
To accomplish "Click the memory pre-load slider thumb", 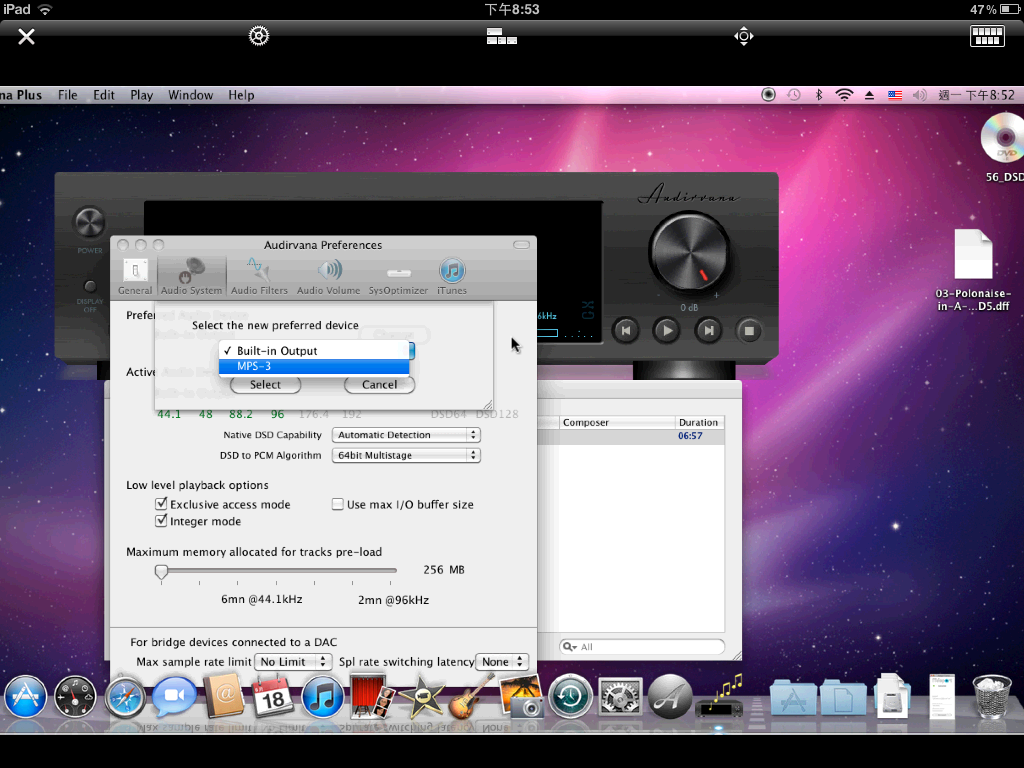I will [161, 572].
